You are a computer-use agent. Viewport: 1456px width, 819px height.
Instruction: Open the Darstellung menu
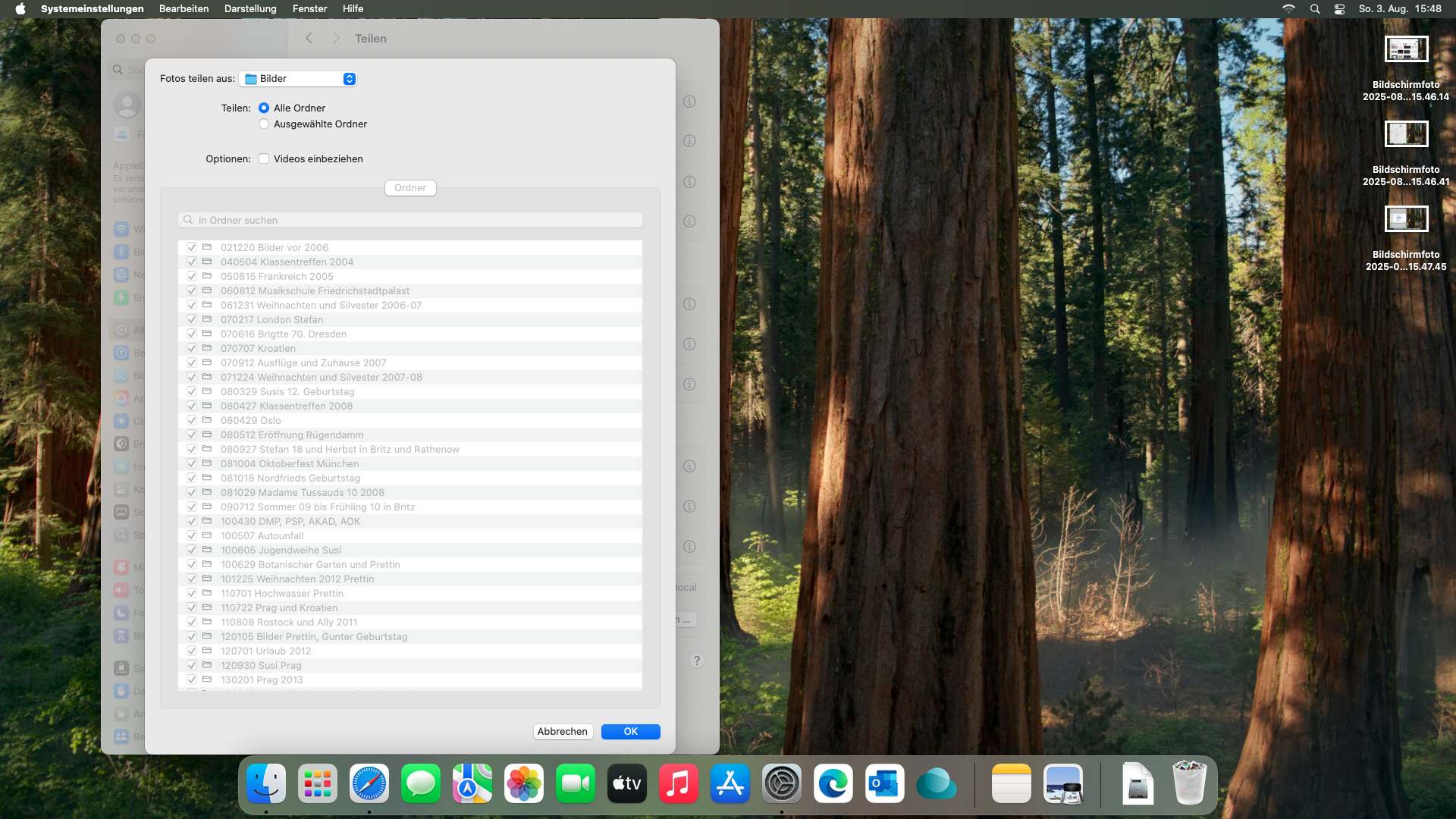point(250,9)
